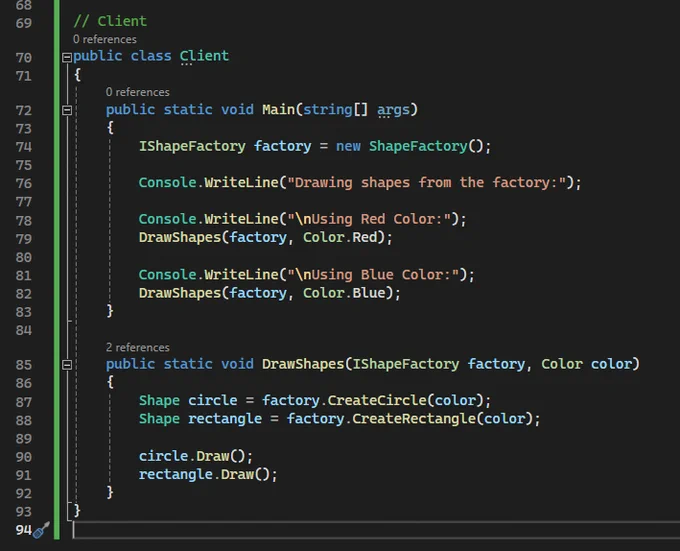Open quick actions screwdriver icon at line 94
The image size is (680, 551).
coord(42,530)
